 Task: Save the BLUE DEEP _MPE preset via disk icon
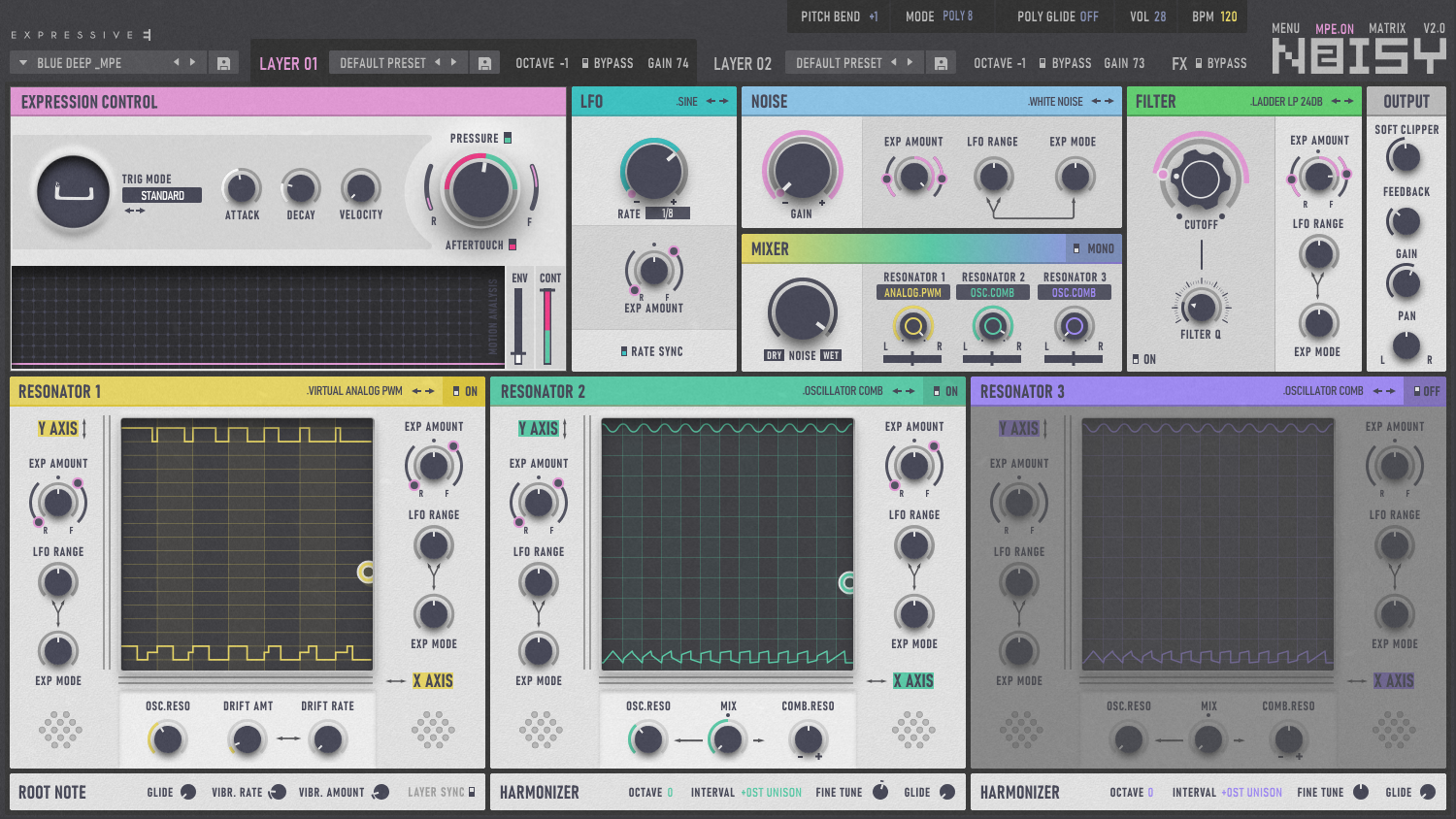pos(225,61)
